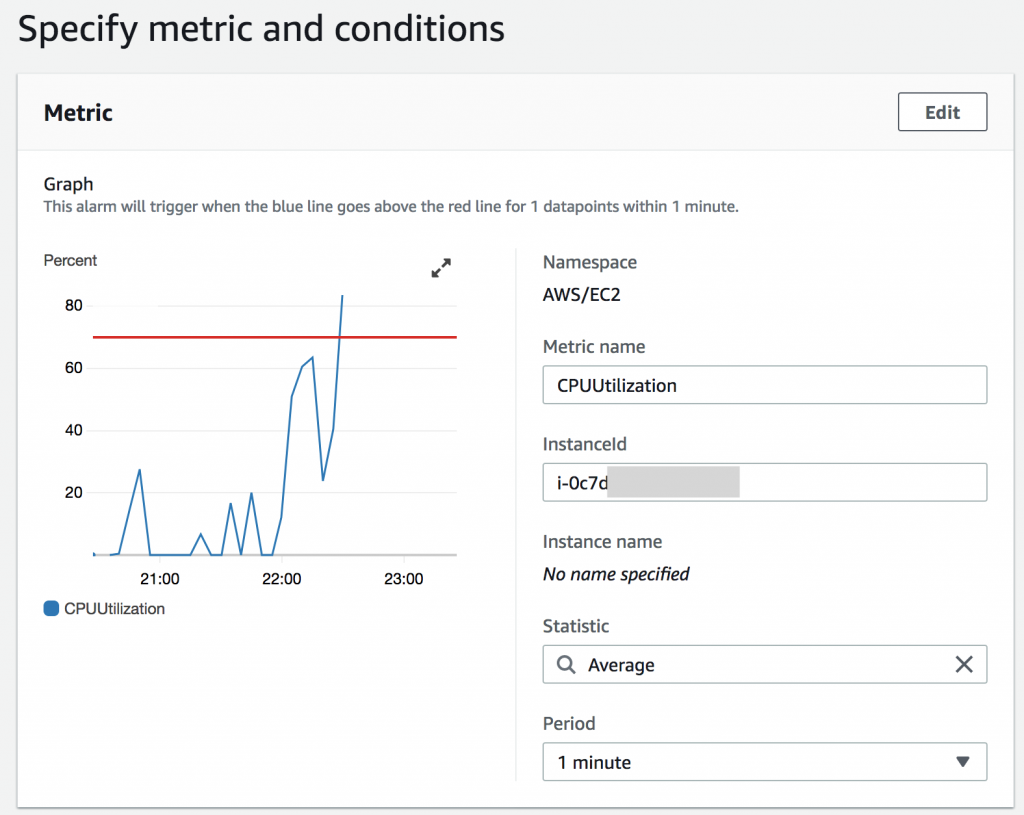Open the Period dropdown
This screenshot has width=1024, height=815.
click(963, 761)
